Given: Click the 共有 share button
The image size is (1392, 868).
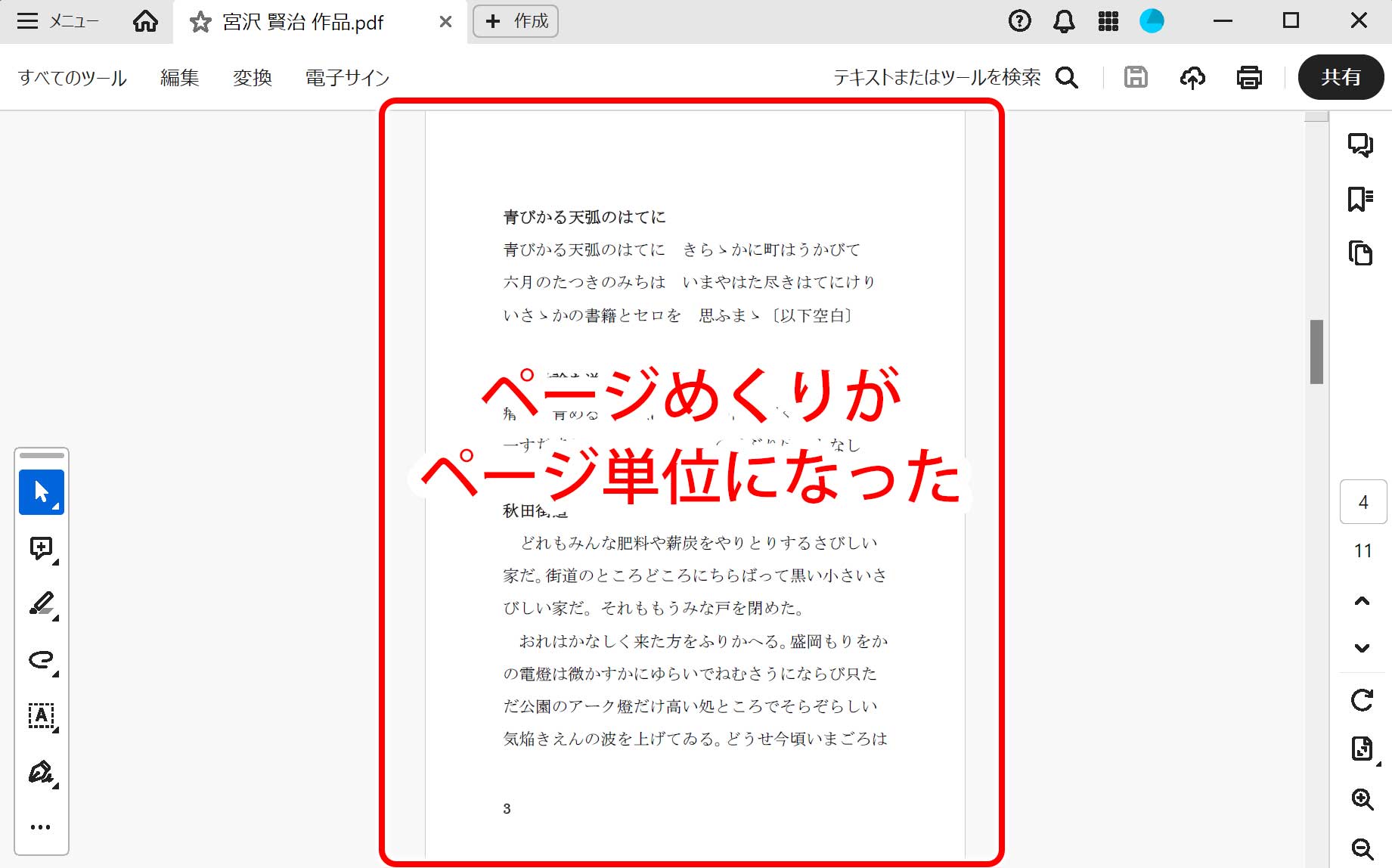Looking at the screenshot, I should coord(1341,77).
